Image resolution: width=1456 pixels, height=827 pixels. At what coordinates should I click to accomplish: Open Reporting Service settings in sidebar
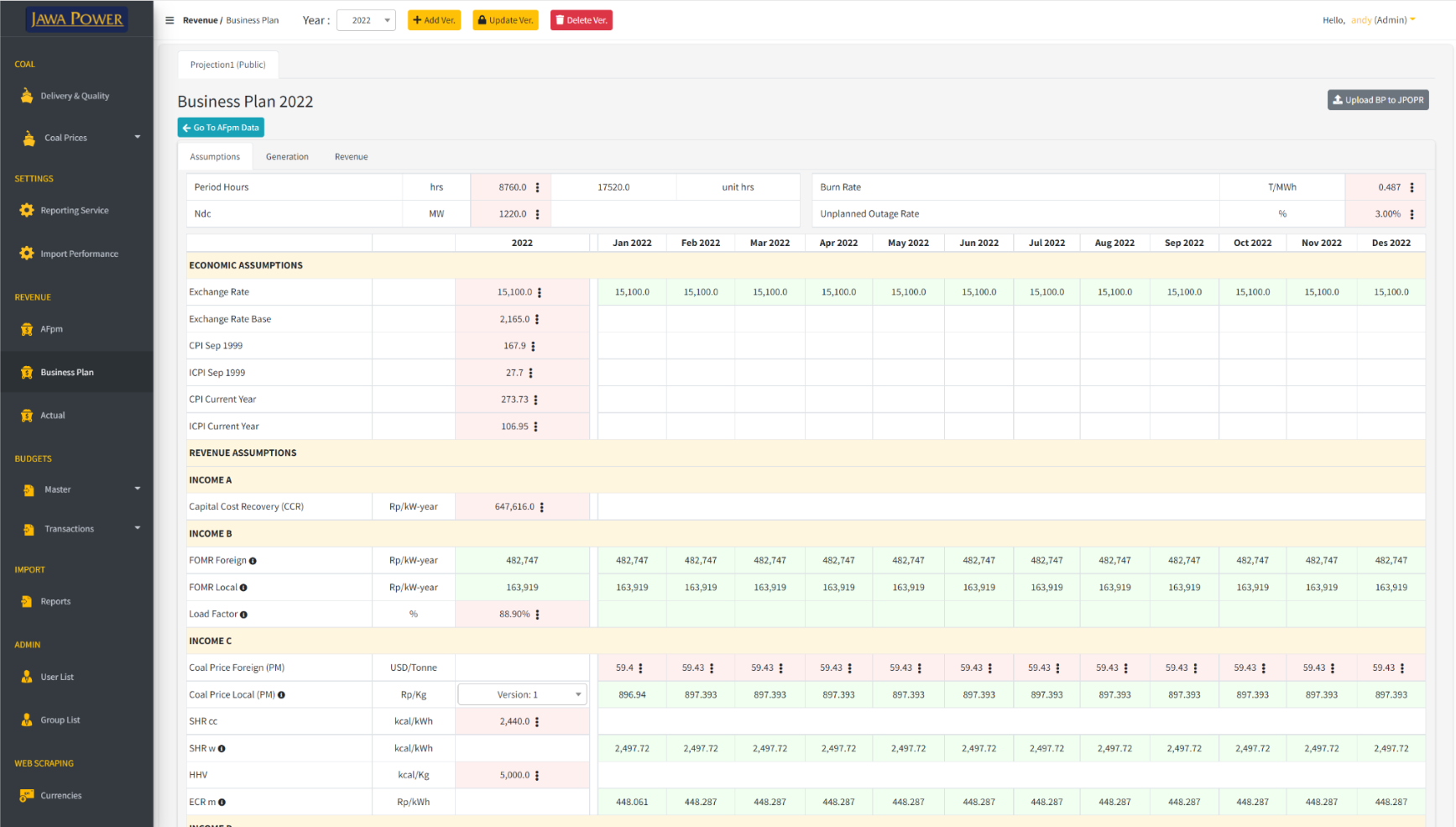(x=76, y=211)
